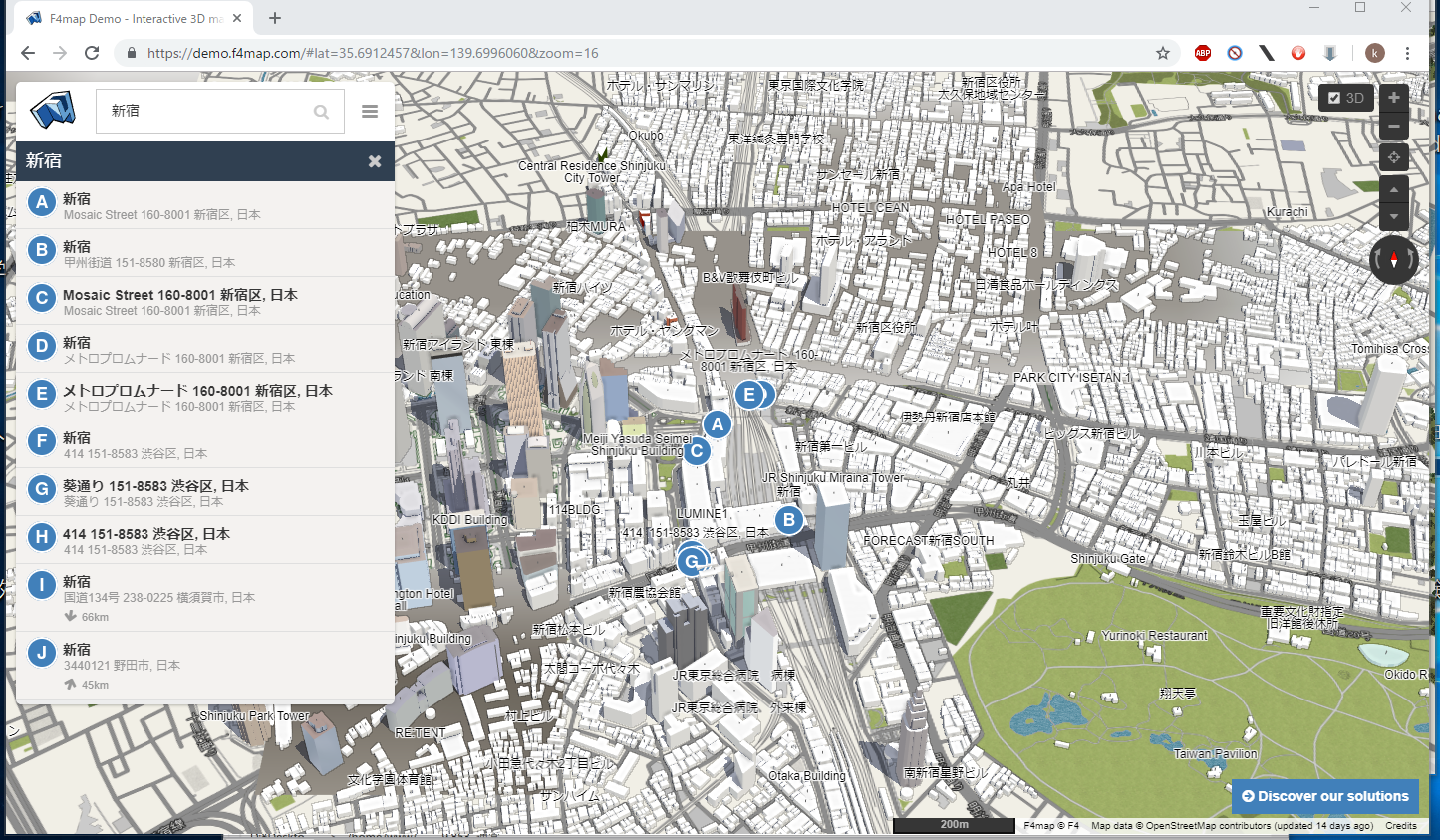Click Shinjuku Park Tower label
The width and height of the screenshot is (1440, 840).
pos(255,715)
